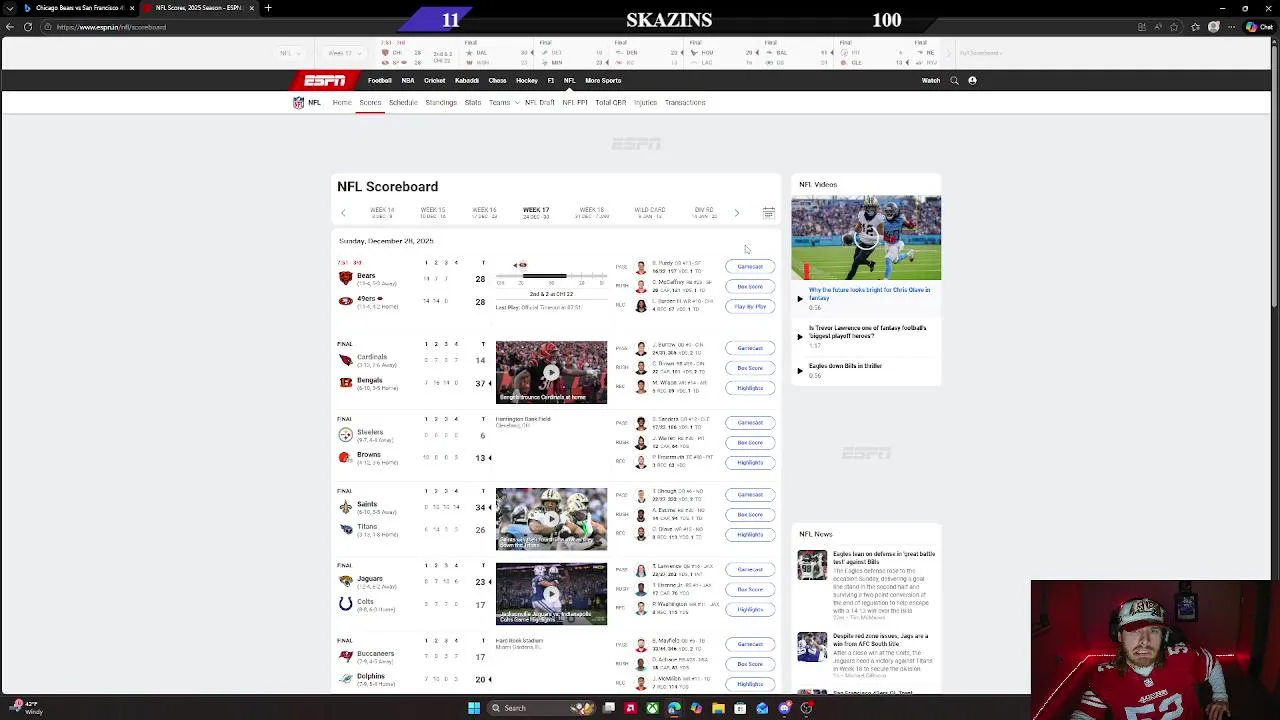Viewport: 1280px width, 720px height.
Task: Click the Bears team logo
Action: pos(345,278)
